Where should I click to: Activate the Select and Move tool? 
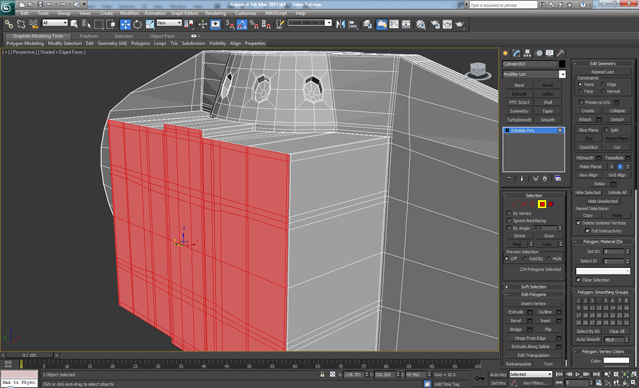pyautogui.click(x=125, y=24)
